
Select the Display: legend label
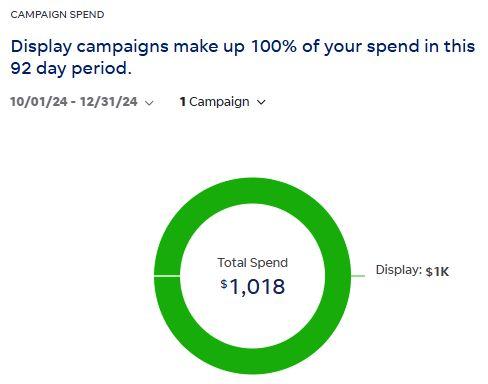click(x=399, y=270)
